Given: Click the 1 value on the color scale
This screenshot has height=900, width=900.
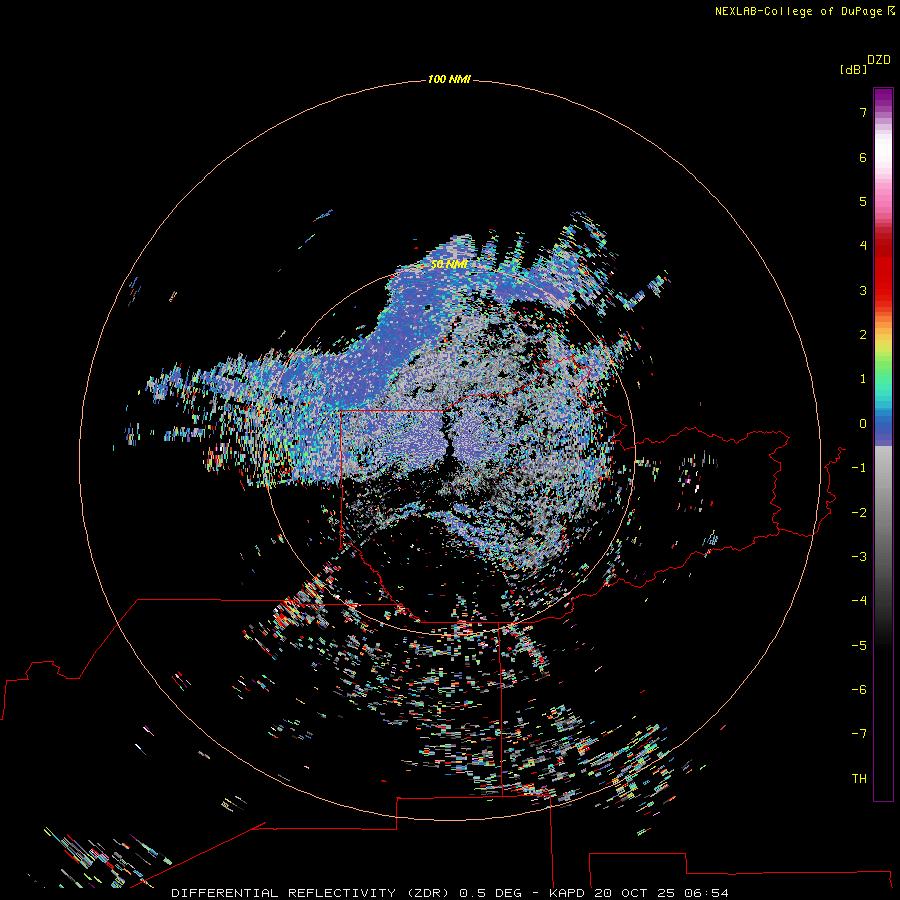Looking at the screenshot, I should pos(863,379).
